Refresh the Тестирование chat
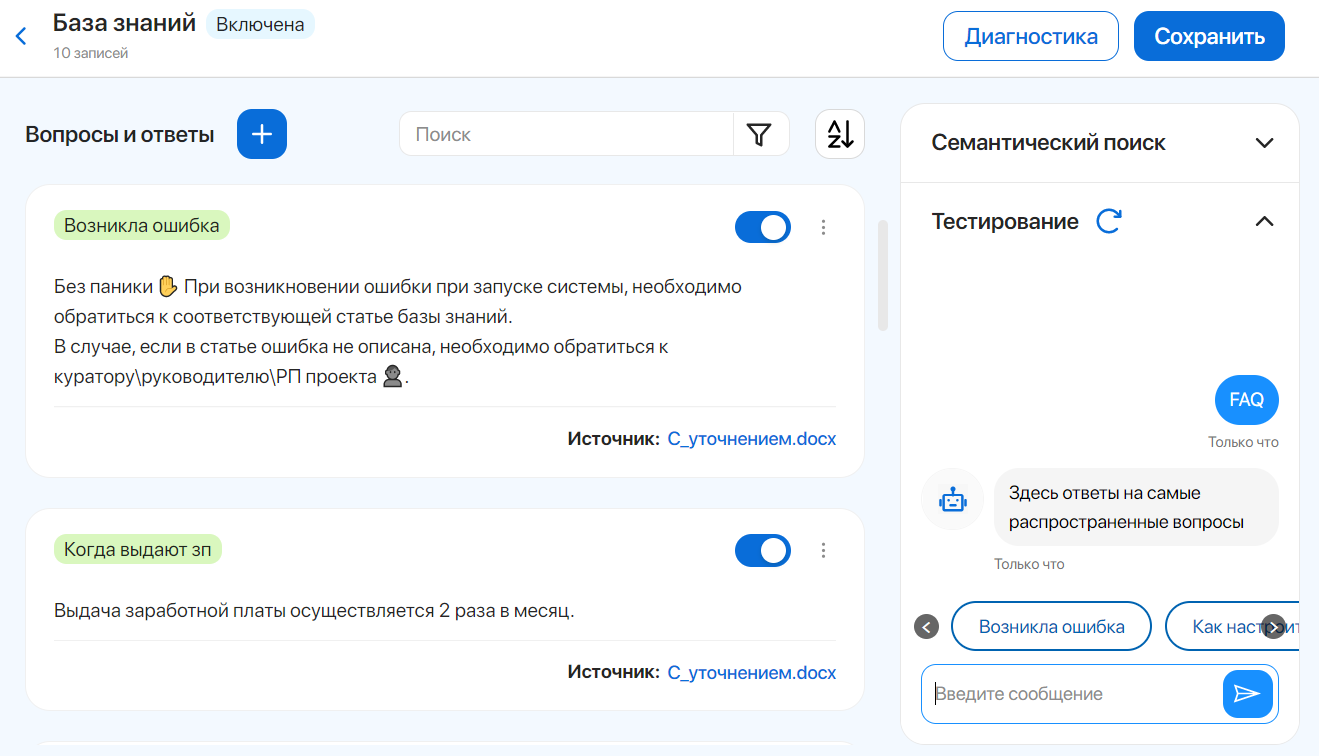 1108,221
